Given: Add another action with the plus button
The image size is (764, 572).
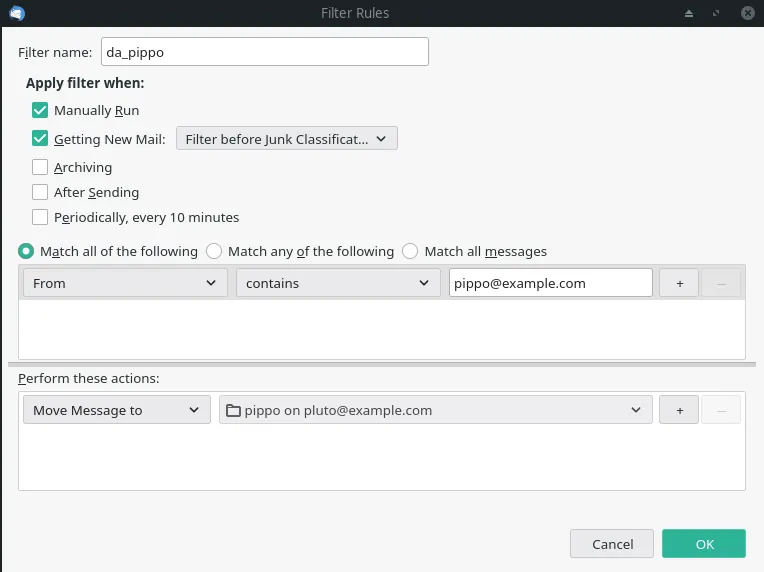Looking at the screenshot, I should [x=680, y=410].
